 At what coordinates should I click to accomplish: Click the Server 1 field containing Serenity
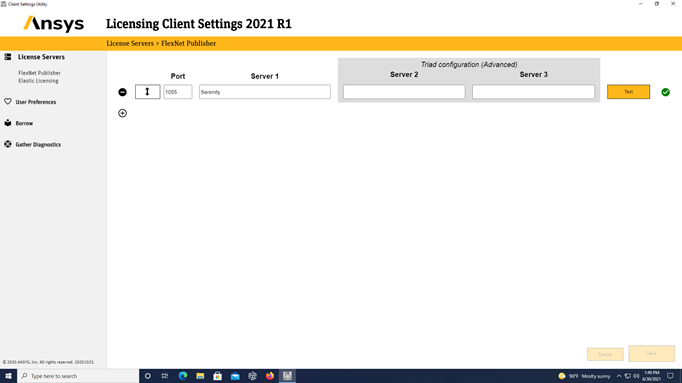[265, 92]
